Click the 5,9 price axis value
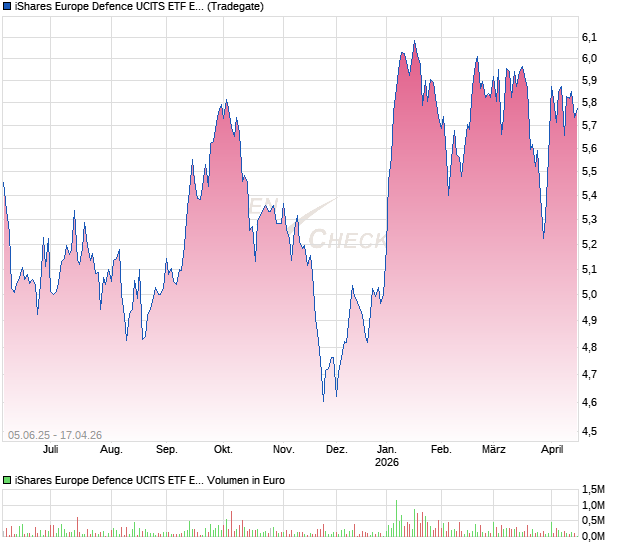The width and height of the screenshot is (620, 546). (x=589, y=81)
